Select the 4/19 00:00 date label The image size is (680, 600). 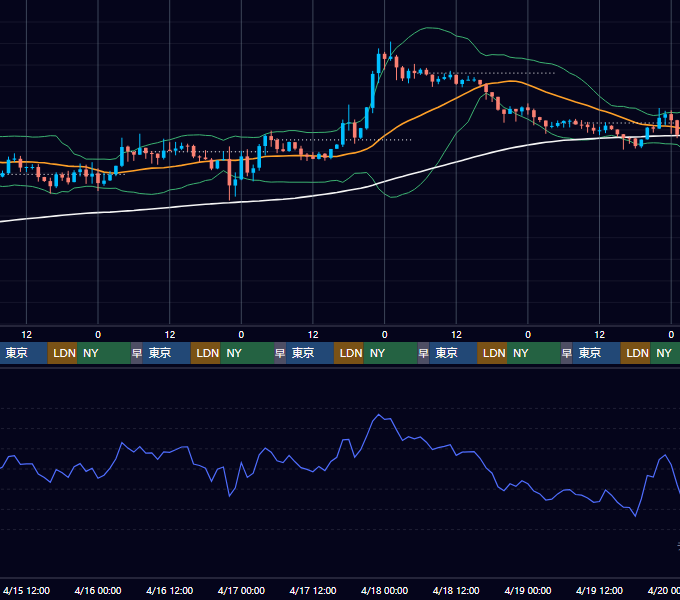[528, 590]
